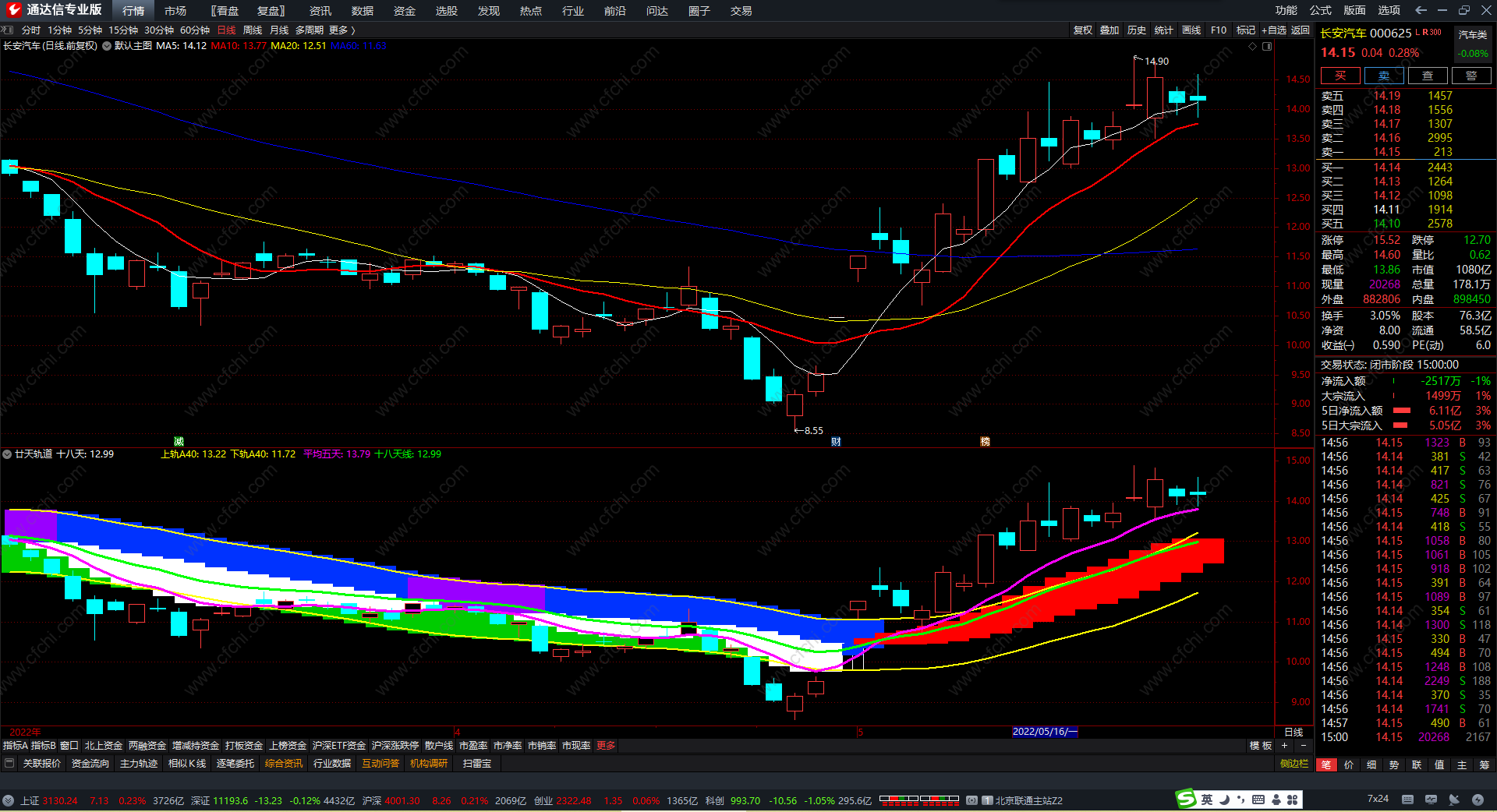
Task: Click the lightning bolt icon in status bar
Action: (1478, 800)
